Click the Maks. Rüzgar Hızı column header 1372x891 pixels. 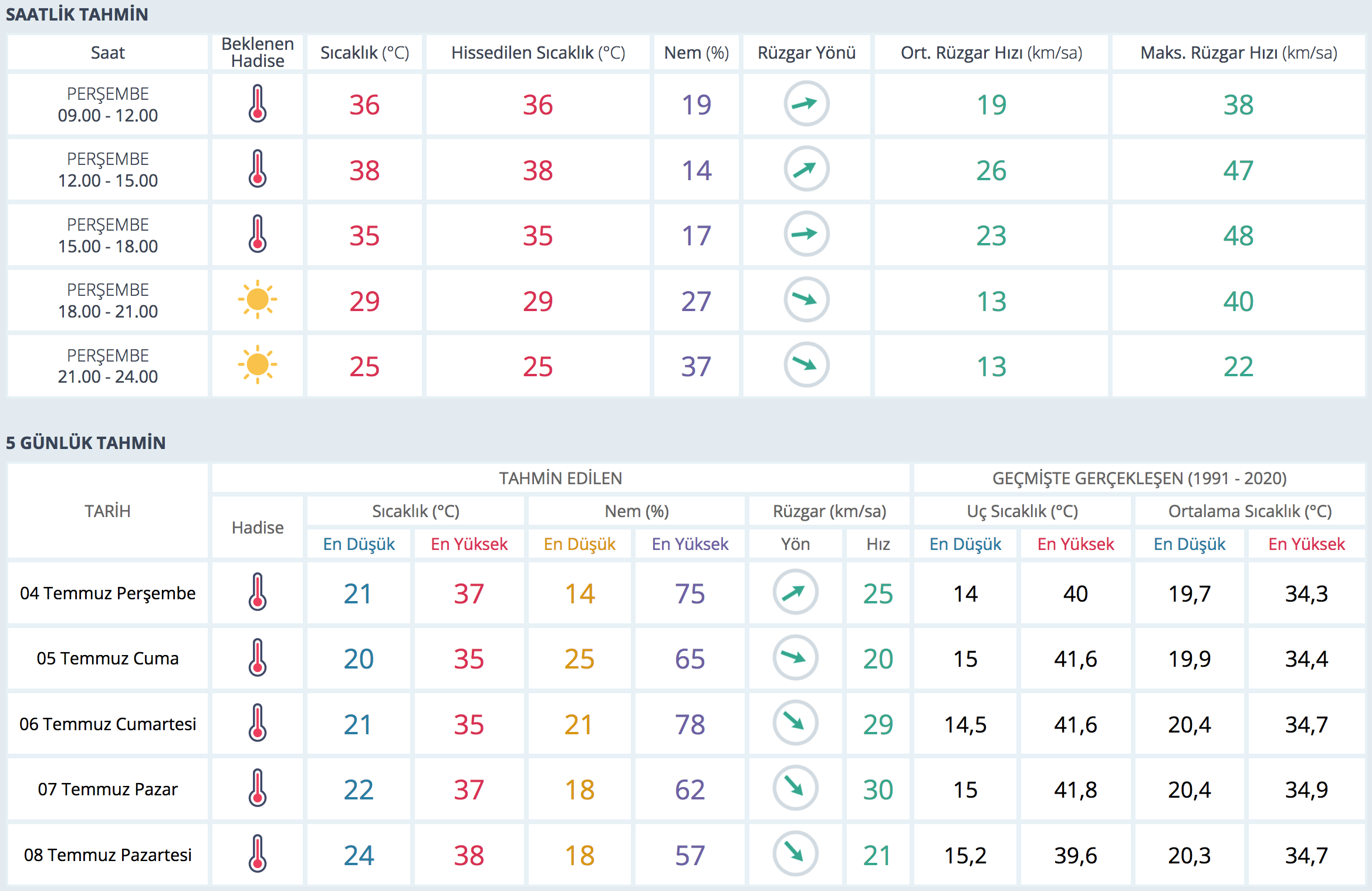pos(1238,53)
